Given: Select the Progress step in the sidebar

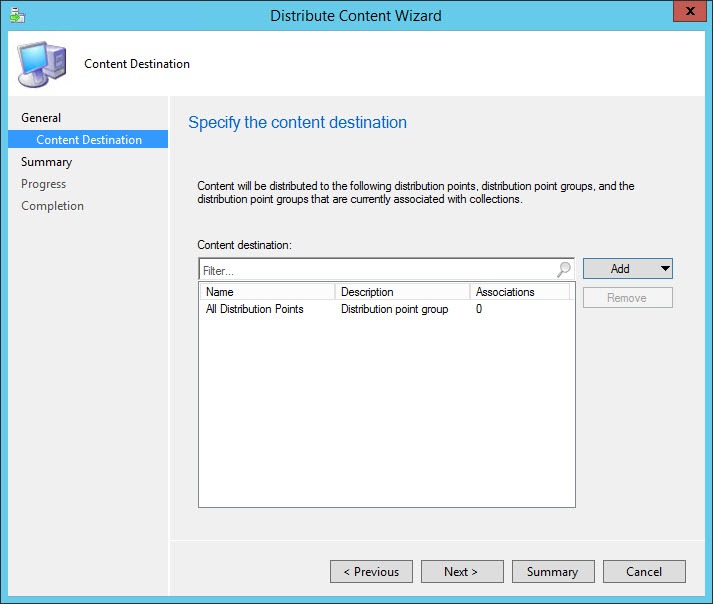Looking at the screenshot, I should click(43, 184).
